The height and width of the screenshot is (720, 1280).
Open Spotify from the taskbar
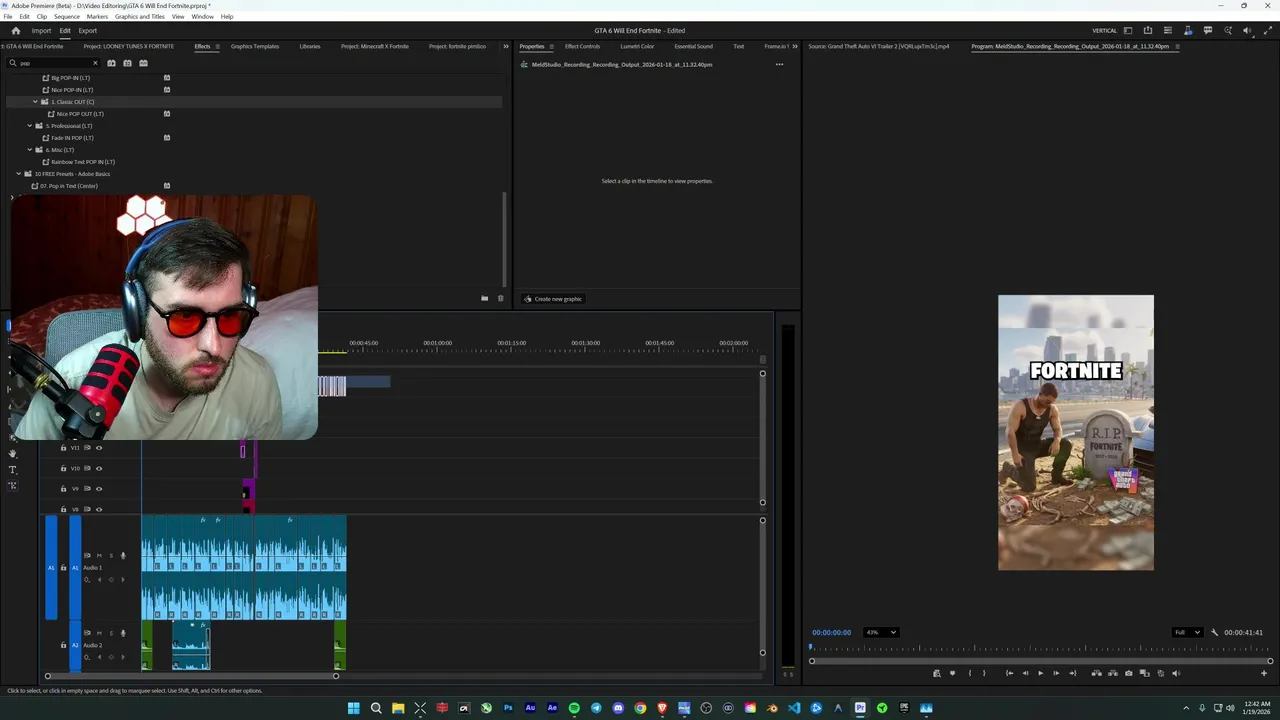click(574, 708)
